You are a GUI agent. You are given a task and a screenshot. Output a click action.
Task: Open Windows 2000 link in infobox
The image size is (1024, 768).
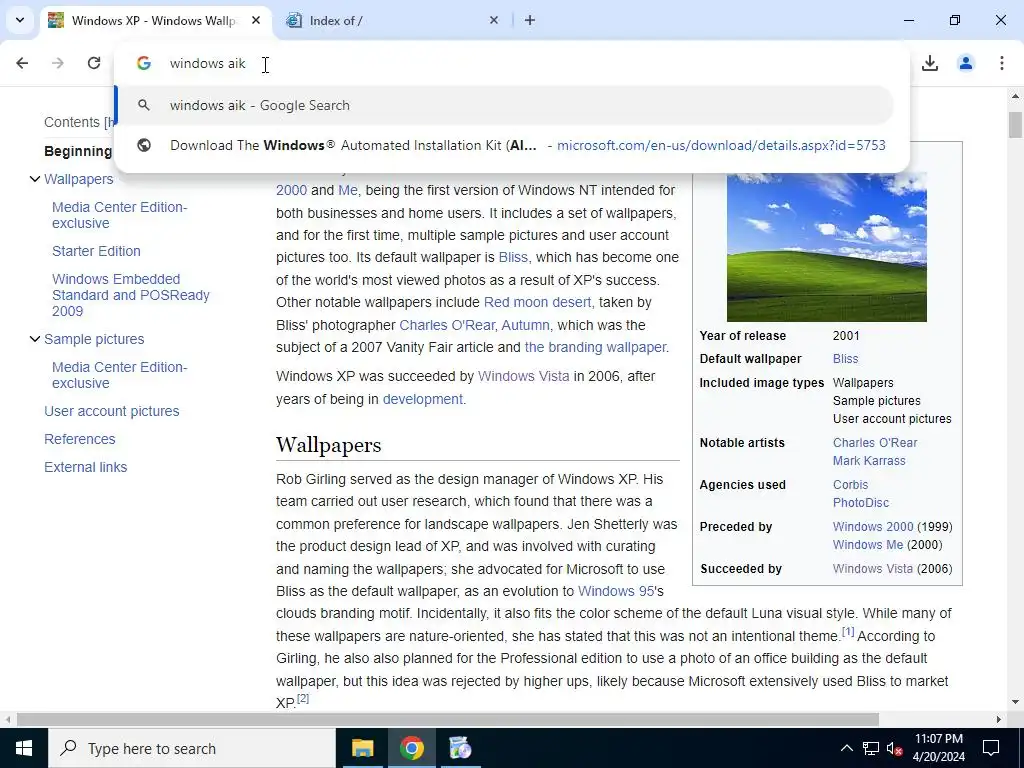(872, 526)
